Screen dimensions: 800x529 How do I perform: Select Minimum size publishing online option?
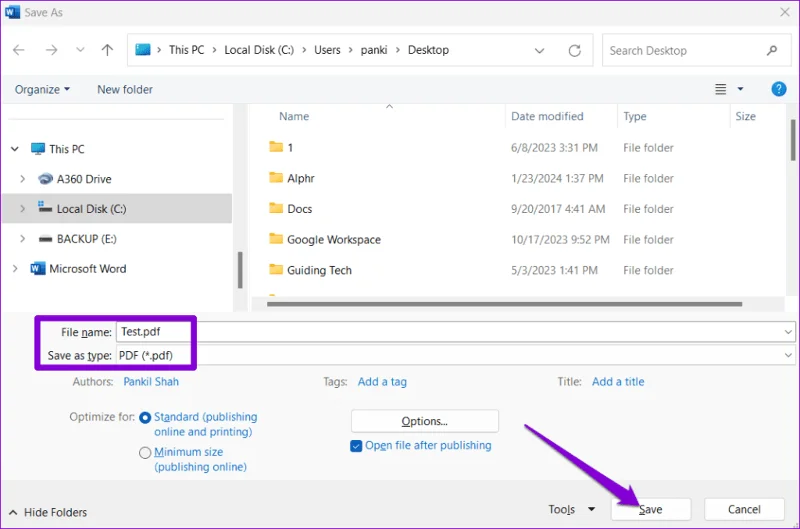pos(145,452)
